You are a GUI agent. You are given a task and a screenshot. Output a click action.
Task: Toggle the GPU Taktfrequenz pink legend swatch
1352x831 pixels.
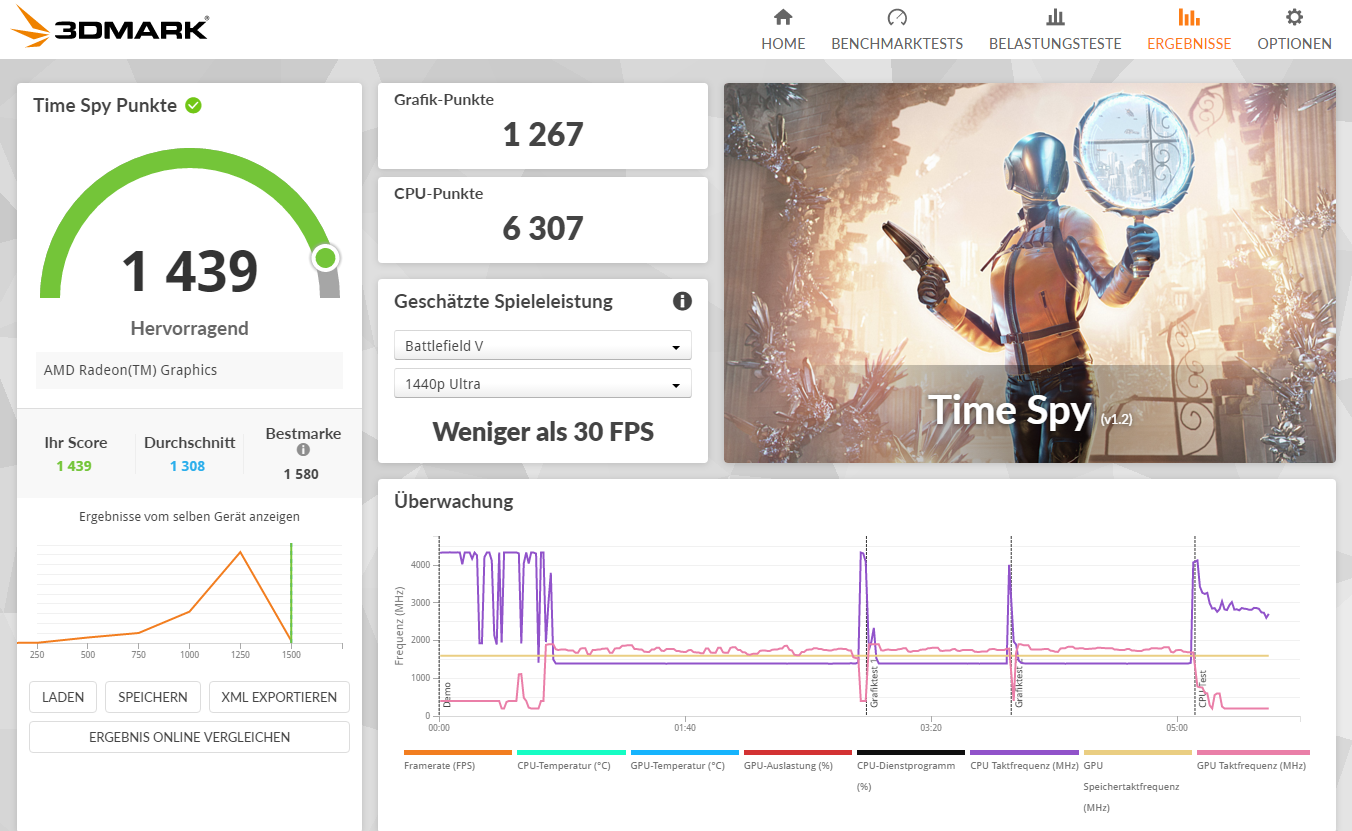click(x=1253, y=752)
